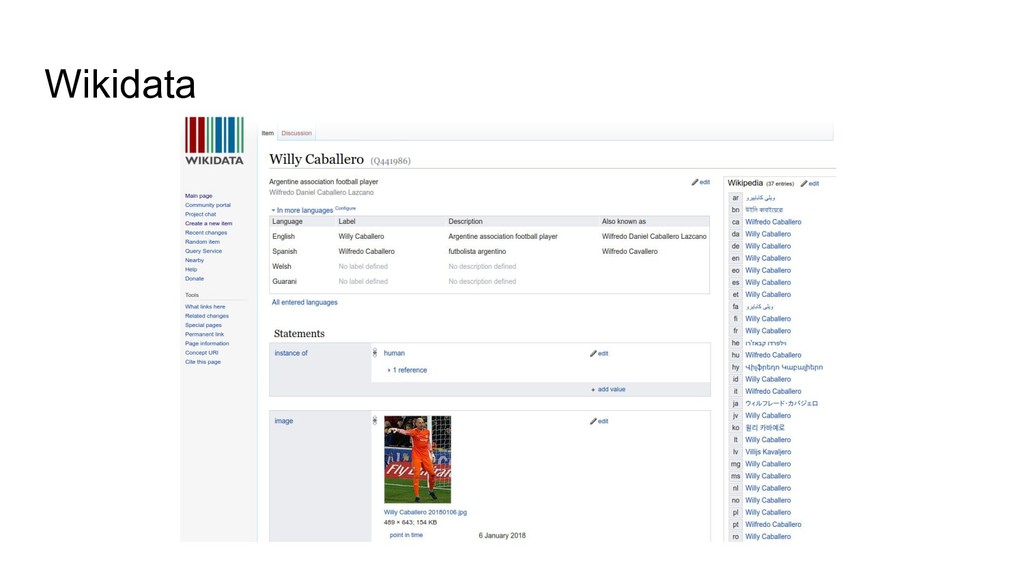Viewport: 1024px width, 576px height.
Task: Open English (en) Willy Caballero article
Action: click(768, 258)
